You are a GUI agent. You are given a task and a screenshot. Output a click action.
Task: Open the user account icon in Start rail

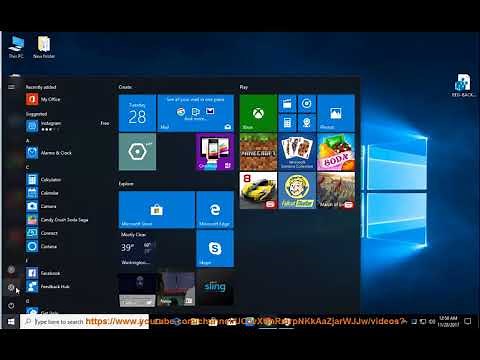(11, 269)
